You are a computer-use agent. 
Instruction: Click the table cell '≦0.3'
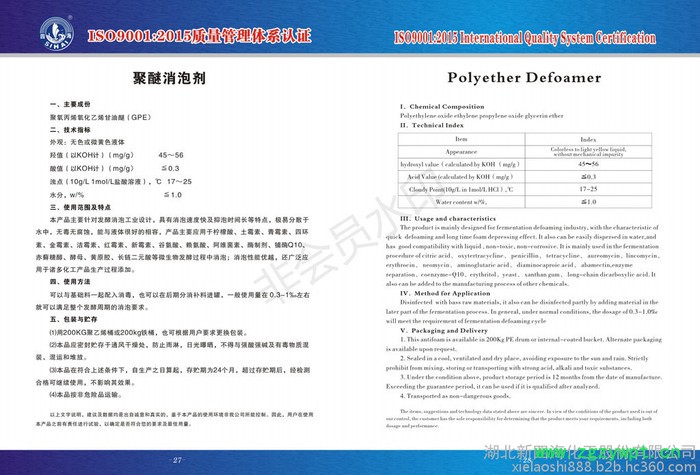point(588,177)
